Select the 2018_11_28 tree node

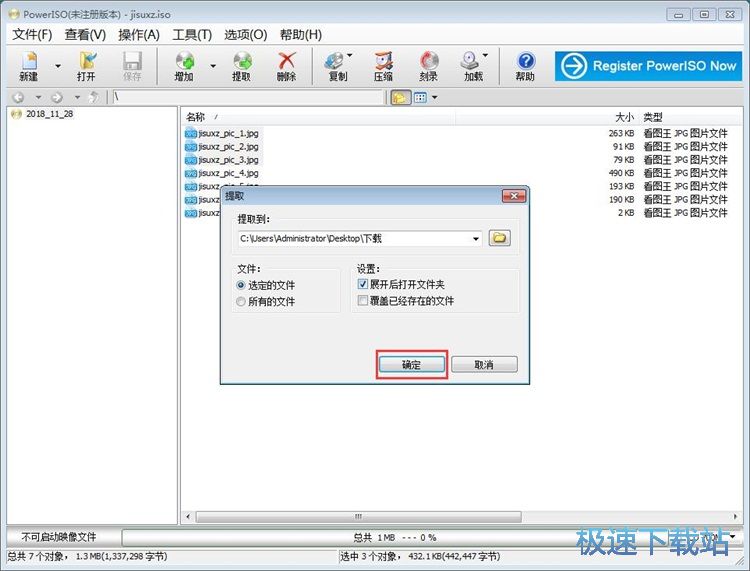click(x=49, y=114)
